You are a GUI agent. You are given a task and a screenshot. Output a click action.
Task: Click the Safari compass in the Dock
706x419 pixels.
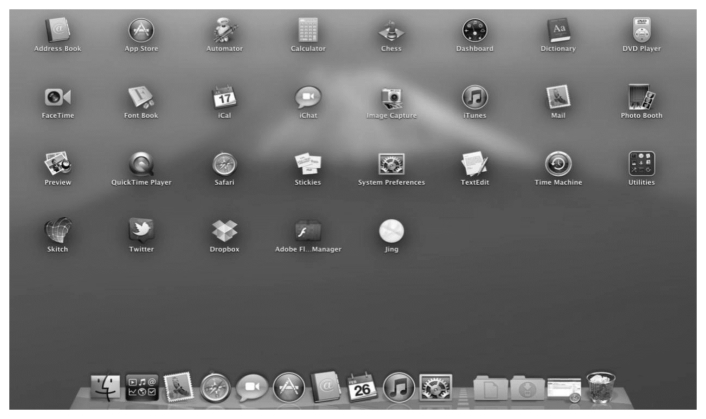[215, 387]
